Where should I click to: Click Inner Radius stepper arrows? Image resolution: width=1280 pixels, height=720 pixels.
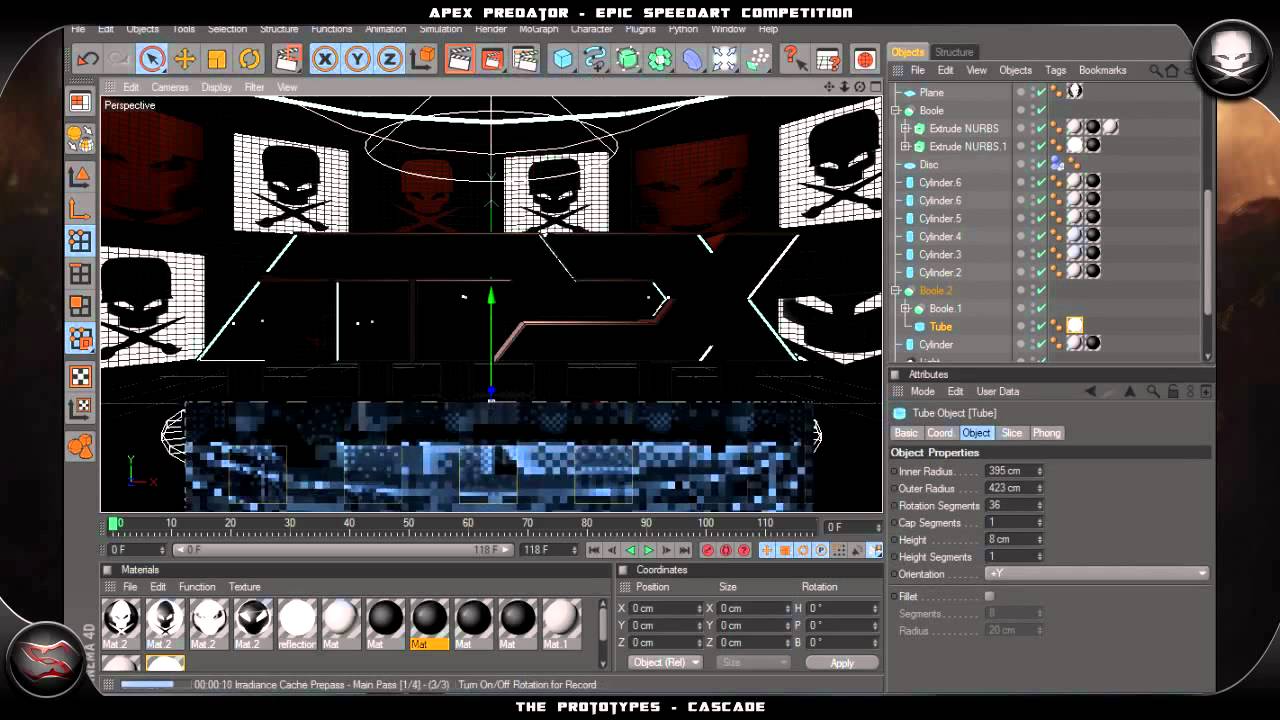click(1039, 471)
